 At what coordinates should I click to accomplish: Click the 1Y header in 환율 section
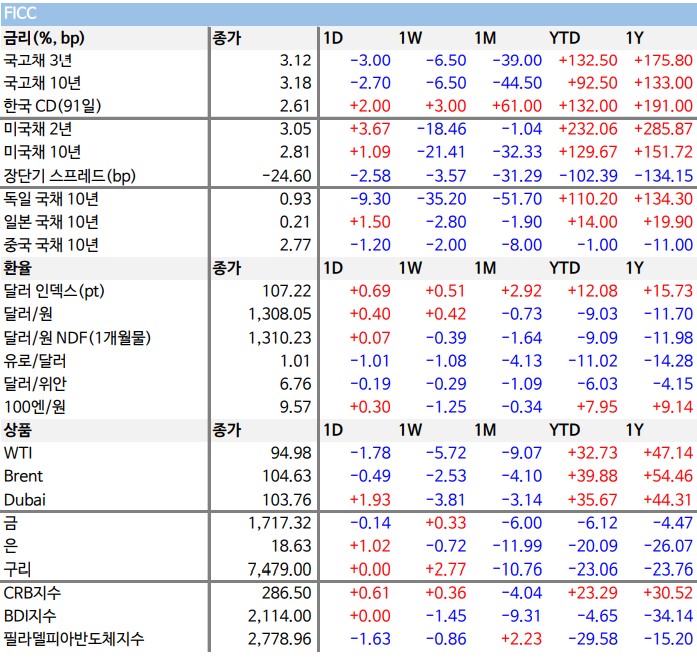tap(634, 268)
